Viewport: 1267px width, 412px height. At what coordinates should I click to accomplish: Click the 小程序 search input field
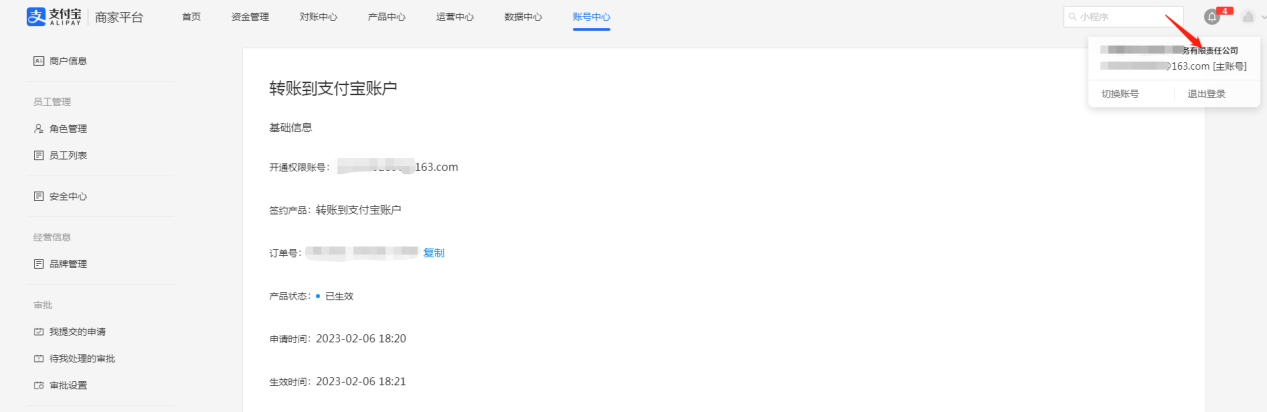point(1123,17)
